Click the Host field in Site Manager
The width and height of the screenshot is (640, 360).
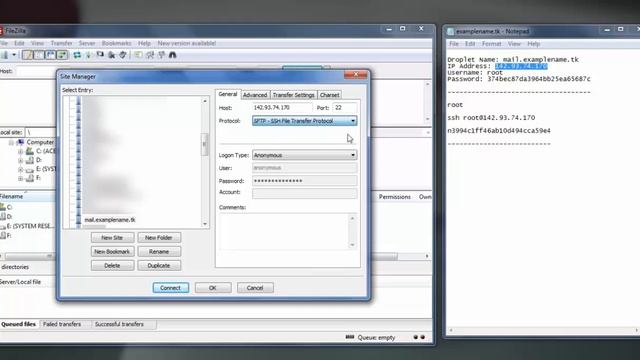[282, 108]
